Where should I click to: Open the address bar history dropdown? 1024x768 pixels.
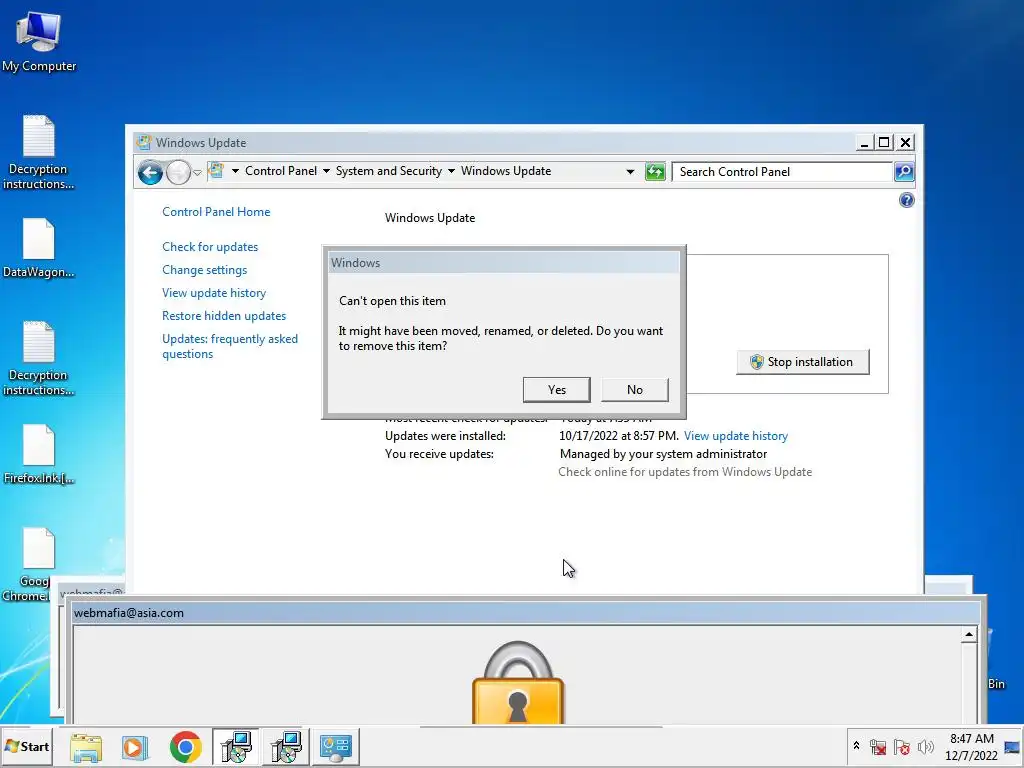(630, 172)
